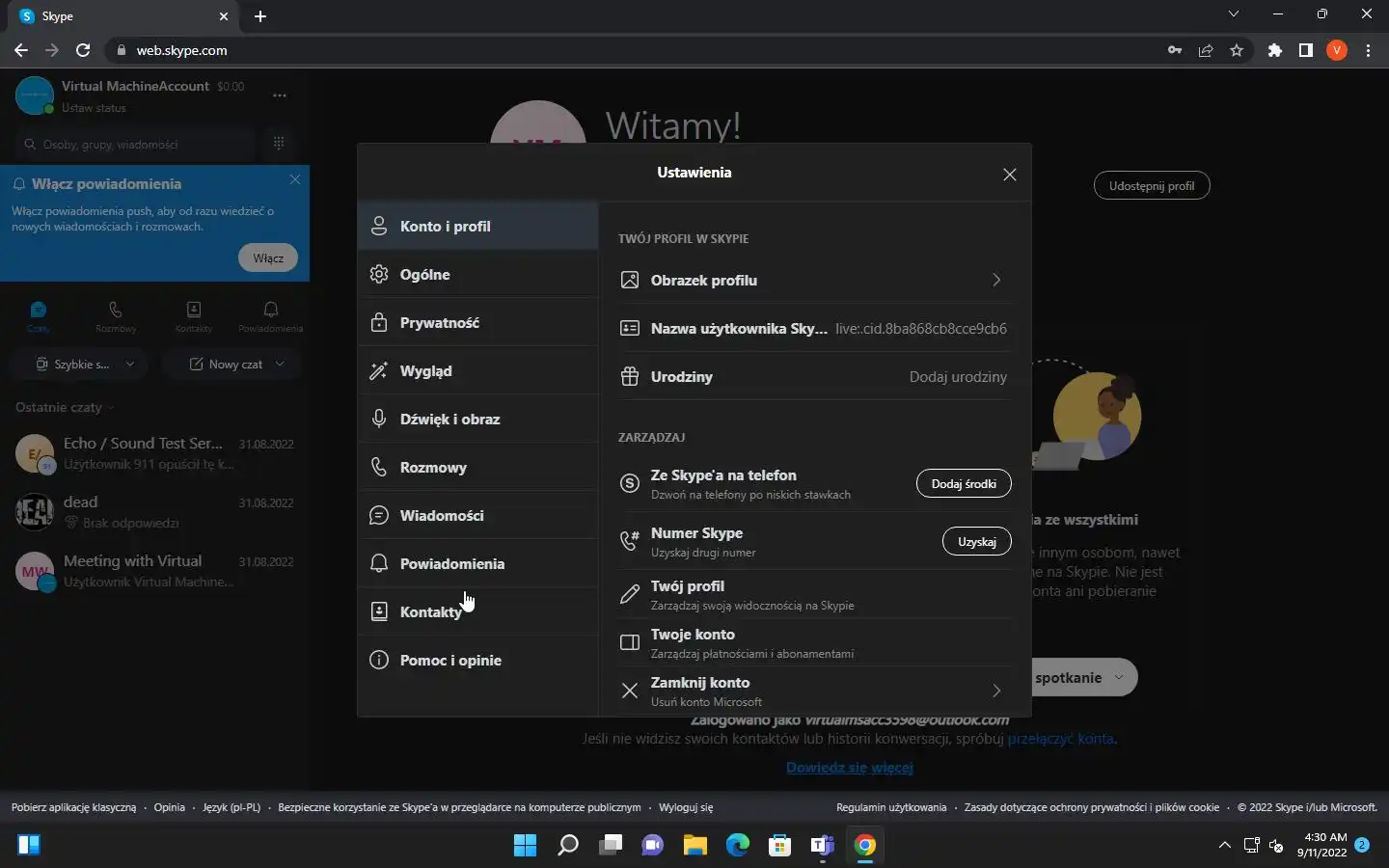Screen dimensions: 1389x868
Task: Reload the page in Chrome
Action: coord(83,50)
